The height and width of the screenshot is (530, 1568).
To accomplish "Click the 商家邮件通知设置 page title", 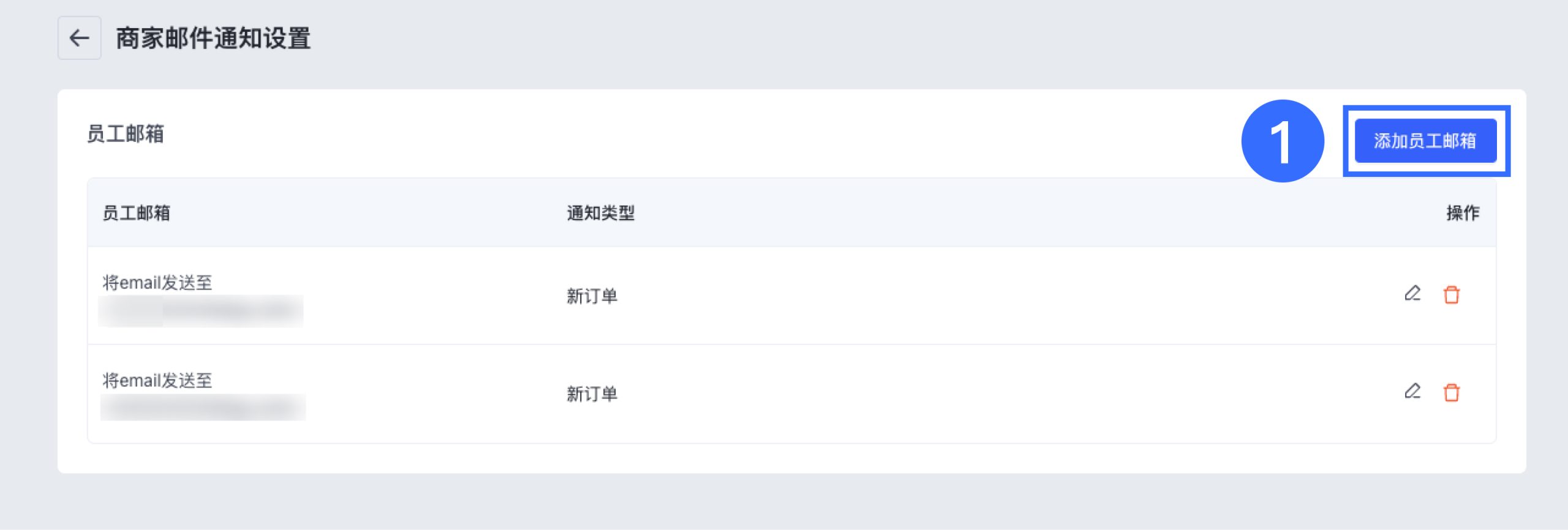I will [213, 38].
